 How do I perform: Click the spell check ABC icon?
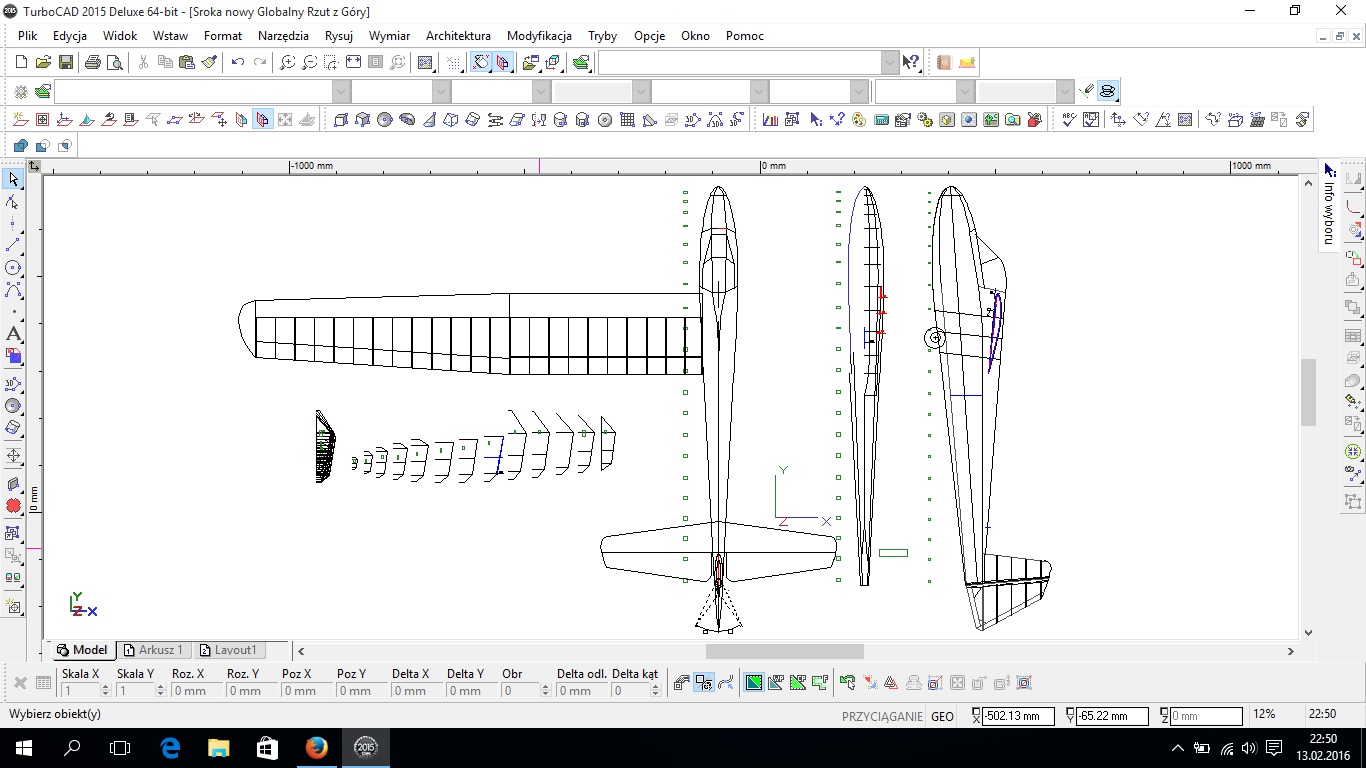click(1068, 120)
